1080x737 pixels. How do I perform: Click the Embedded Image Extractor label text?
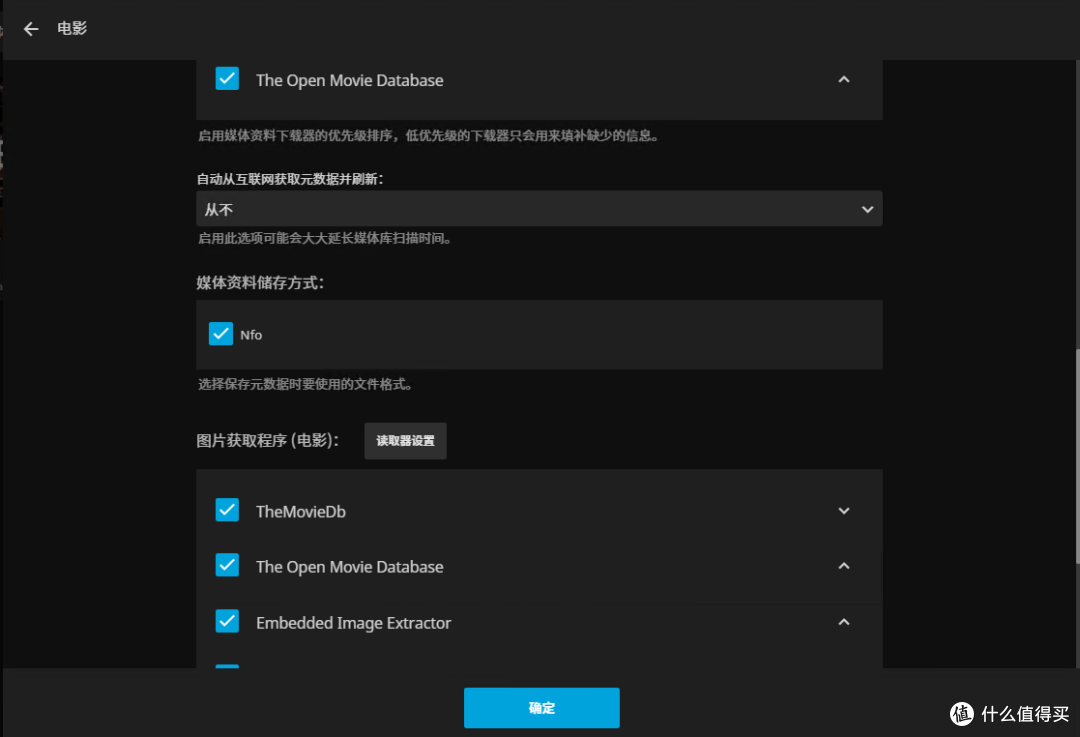[353, 622]
